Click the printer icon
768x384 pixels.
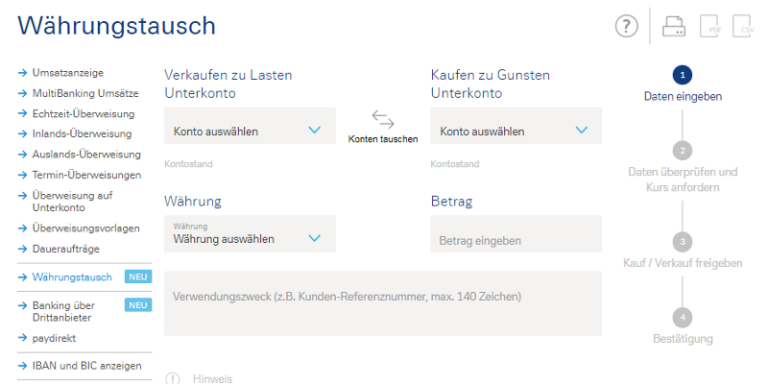674,26
